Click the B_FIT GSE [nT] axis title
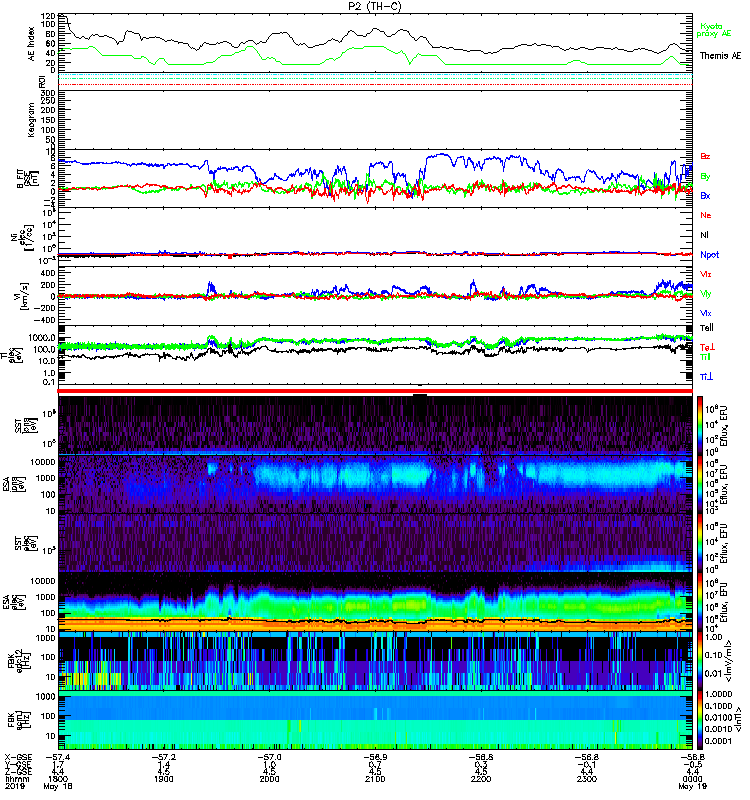 point(28,179)
